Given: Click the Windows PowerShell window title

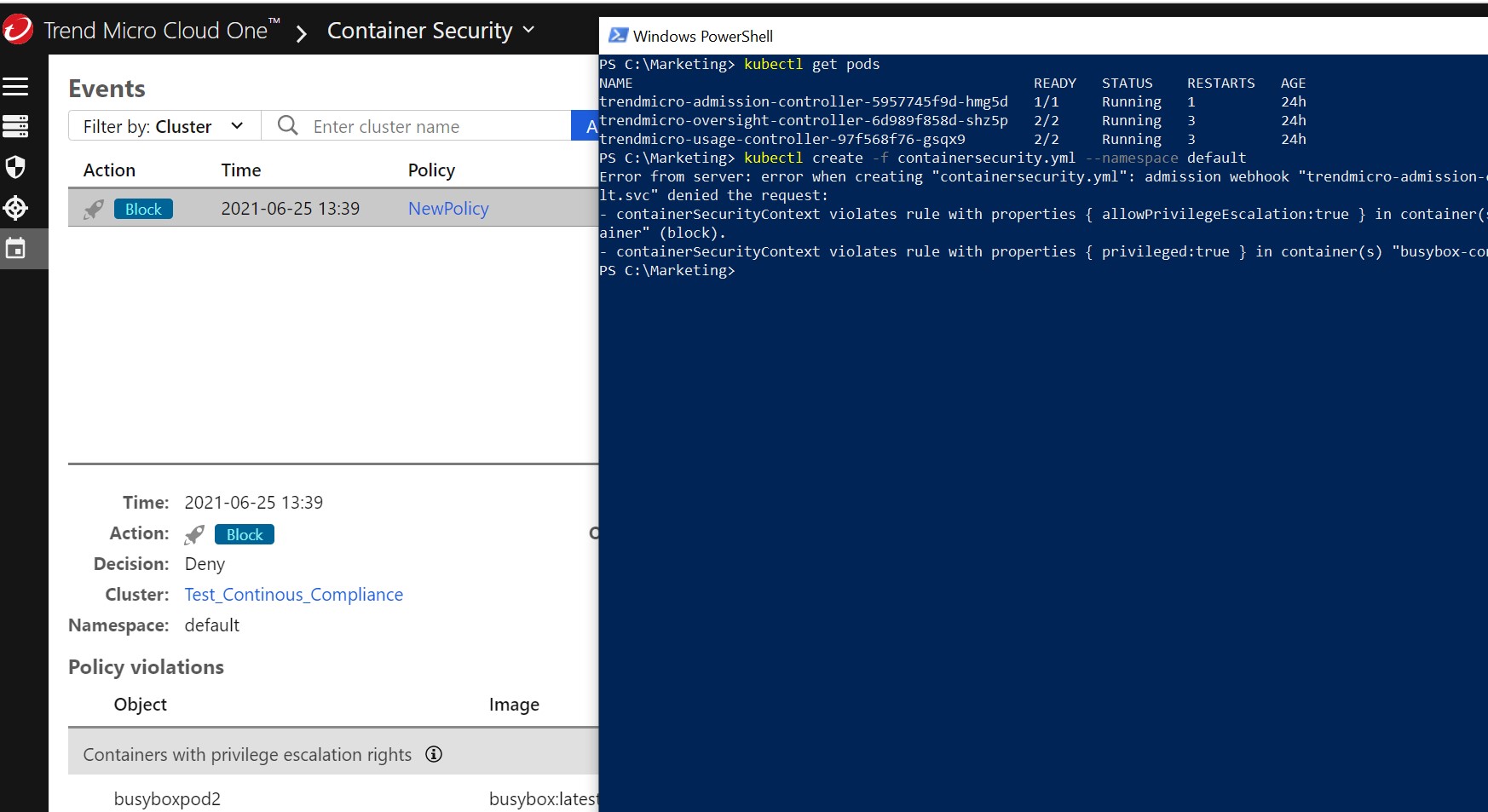Looking at the screenshot, I should (x=703, y=36).
